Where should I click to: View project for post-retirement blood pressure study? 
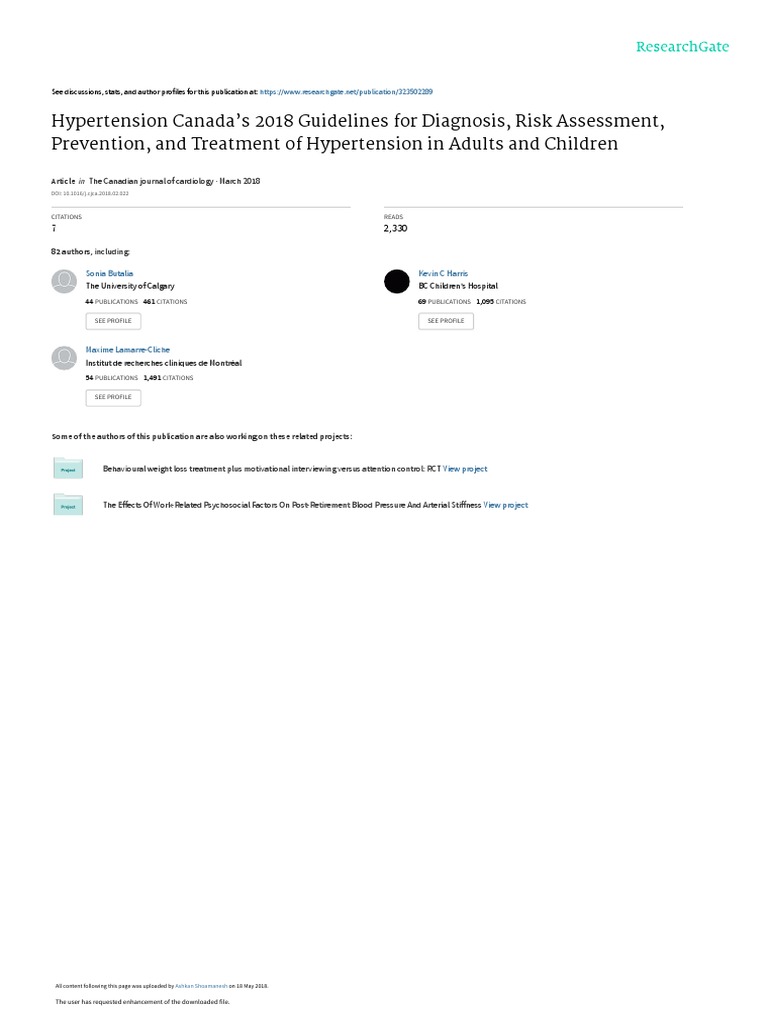coord(506,506)
